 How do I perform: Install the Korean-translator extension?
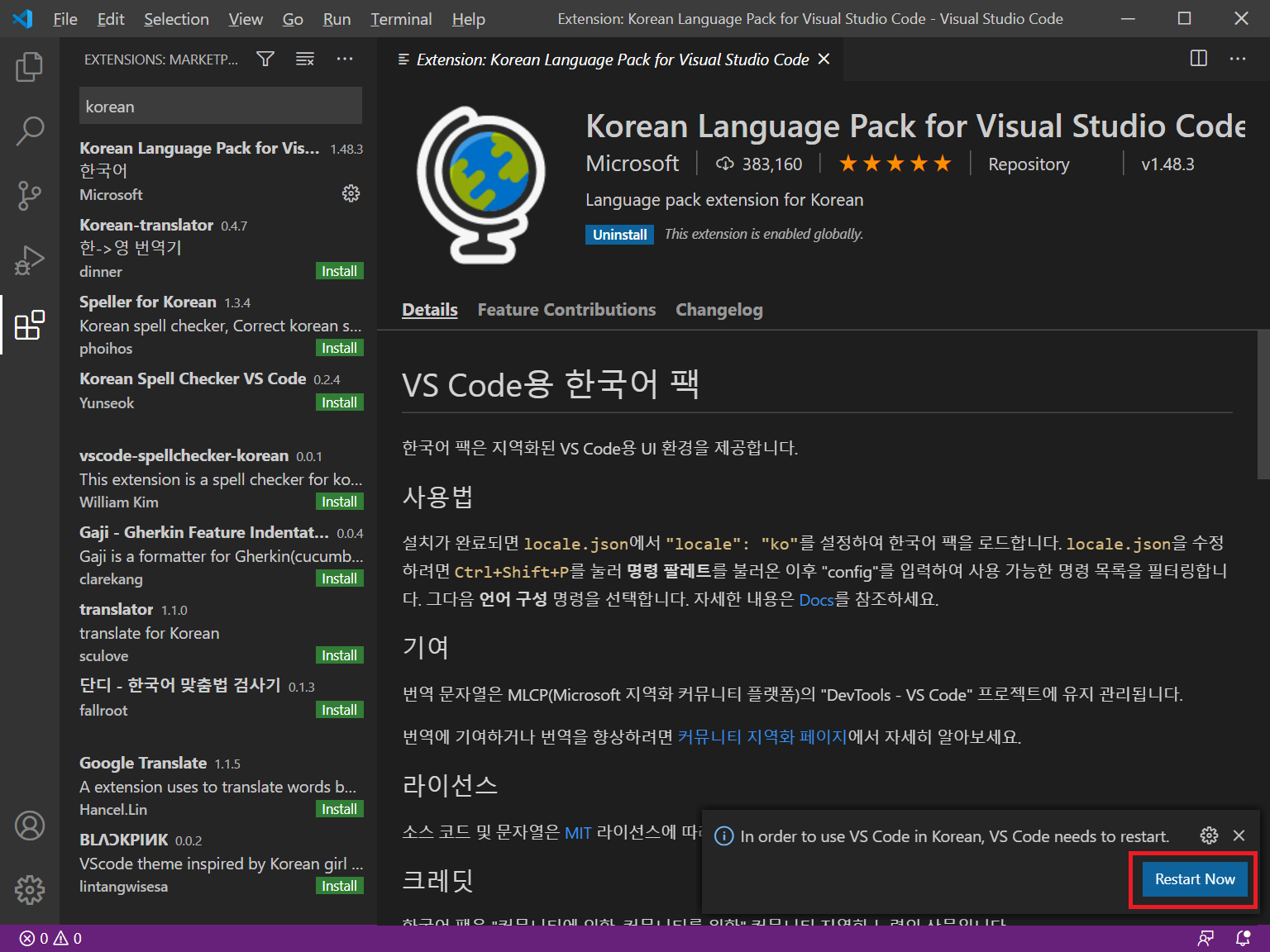[339, 271]
